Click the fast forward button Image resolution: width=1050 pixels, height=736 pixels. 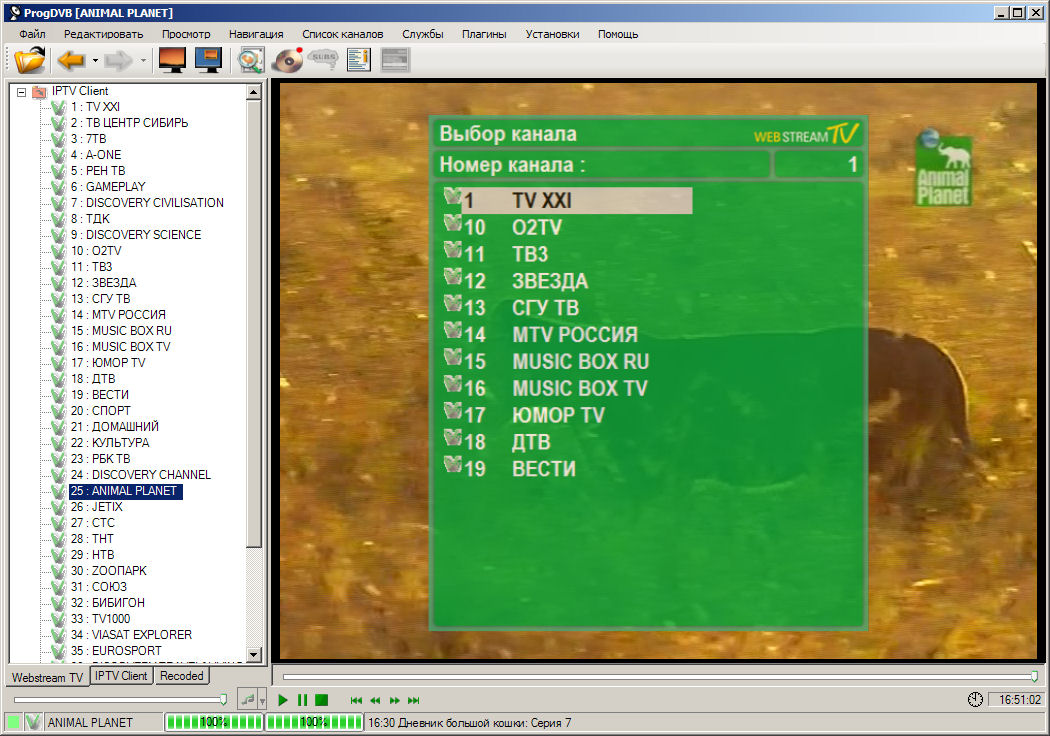(394, 701)
